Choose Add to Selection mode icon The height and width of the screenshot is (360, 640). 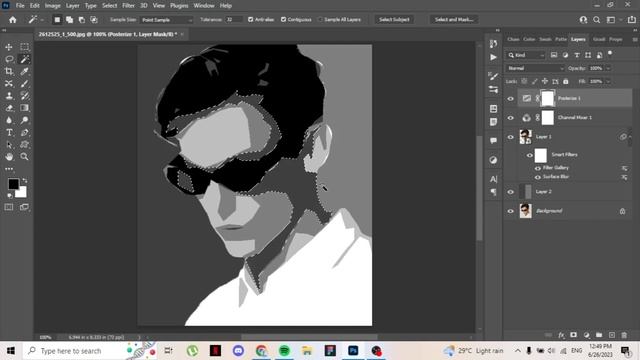point(69,20)
